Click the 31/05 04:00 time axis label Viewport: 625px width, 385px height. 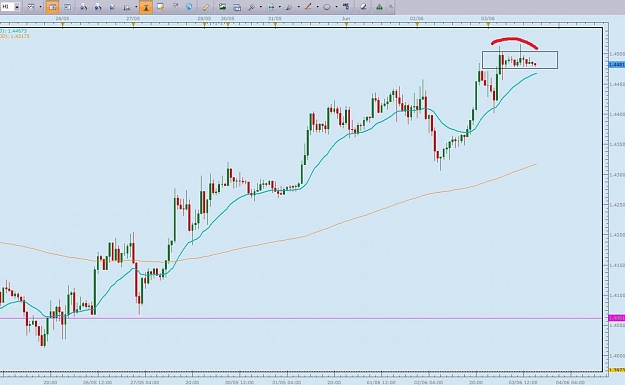(x=287, y=382)
